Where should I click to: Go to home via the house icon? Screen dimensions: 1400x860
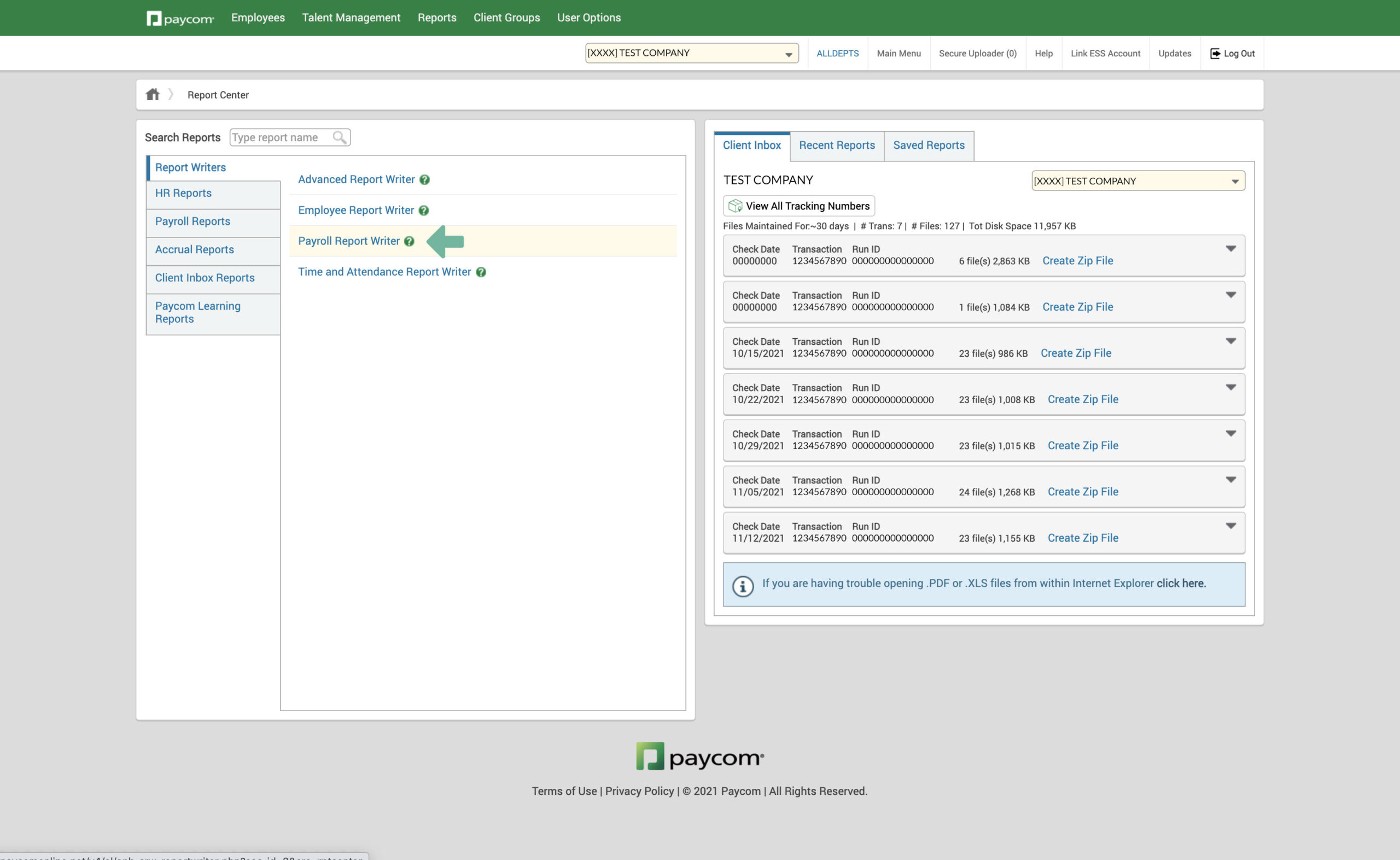coord(153,95)
